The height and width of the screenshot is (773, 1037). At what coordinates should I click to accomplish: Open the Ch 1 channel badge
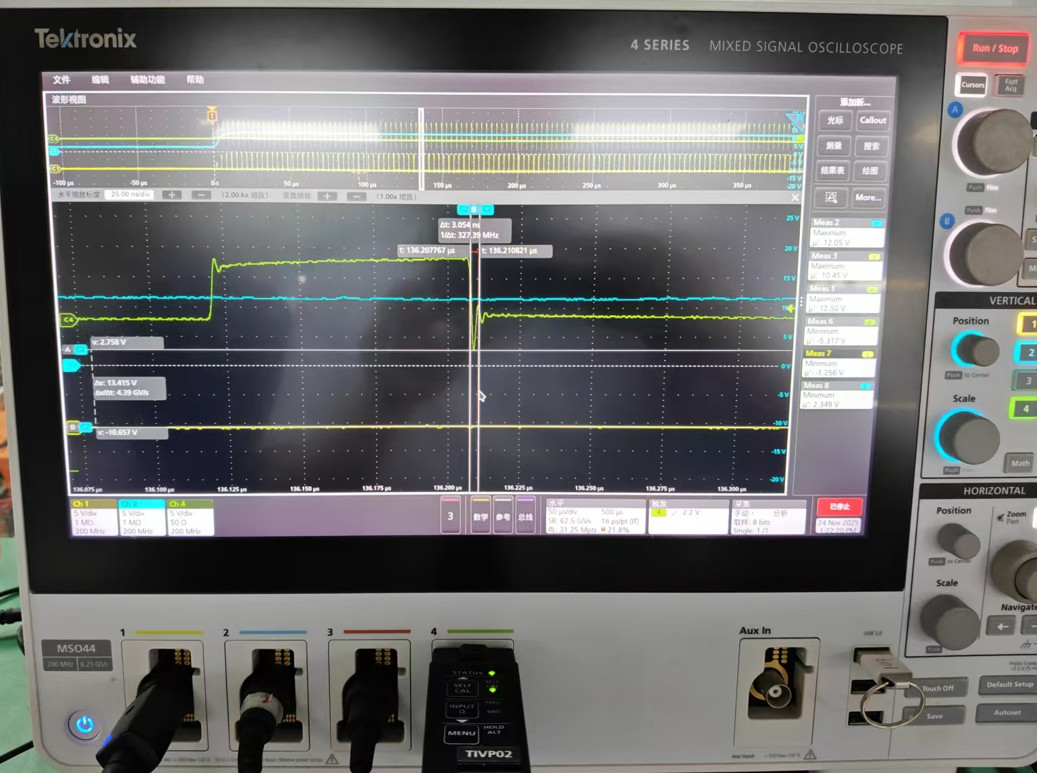pos(93,517)
